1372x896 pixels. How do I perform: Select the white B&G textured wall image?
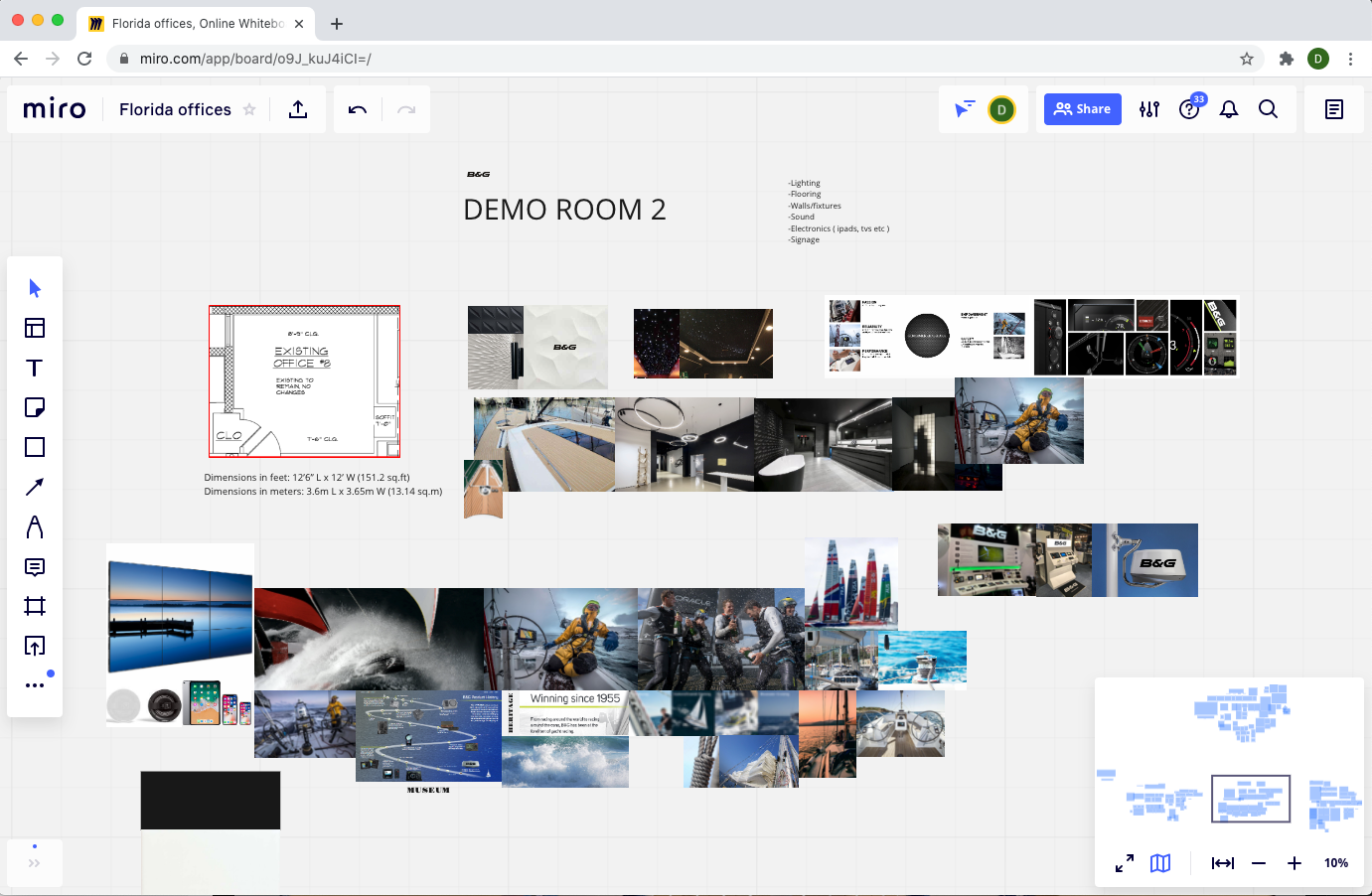pyautogui.click(x=565, y=347)
